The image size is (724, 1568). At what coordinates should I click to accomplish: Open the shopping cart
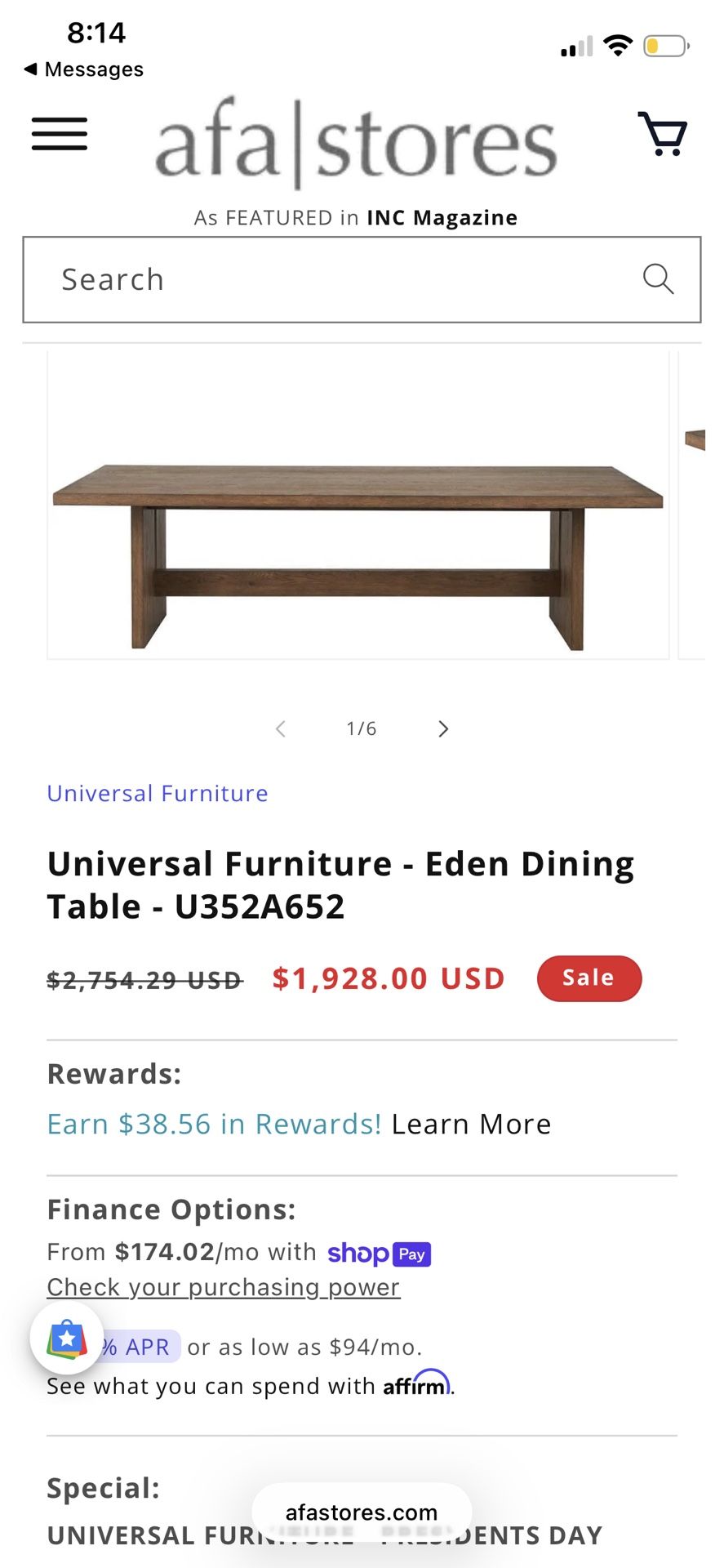coord(662,134)
